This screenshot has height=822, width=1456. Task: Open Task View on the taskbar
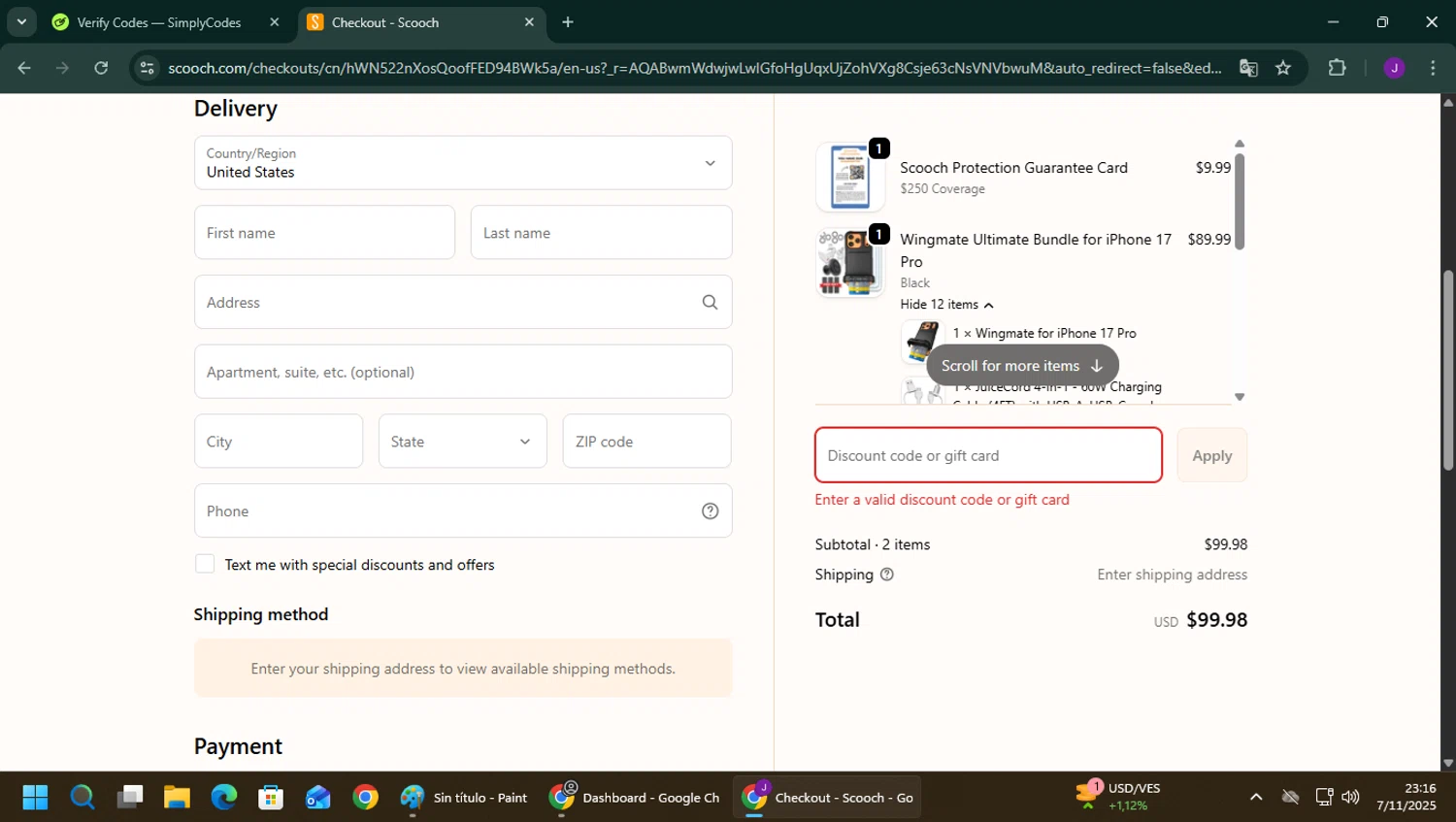click(130, 798)
